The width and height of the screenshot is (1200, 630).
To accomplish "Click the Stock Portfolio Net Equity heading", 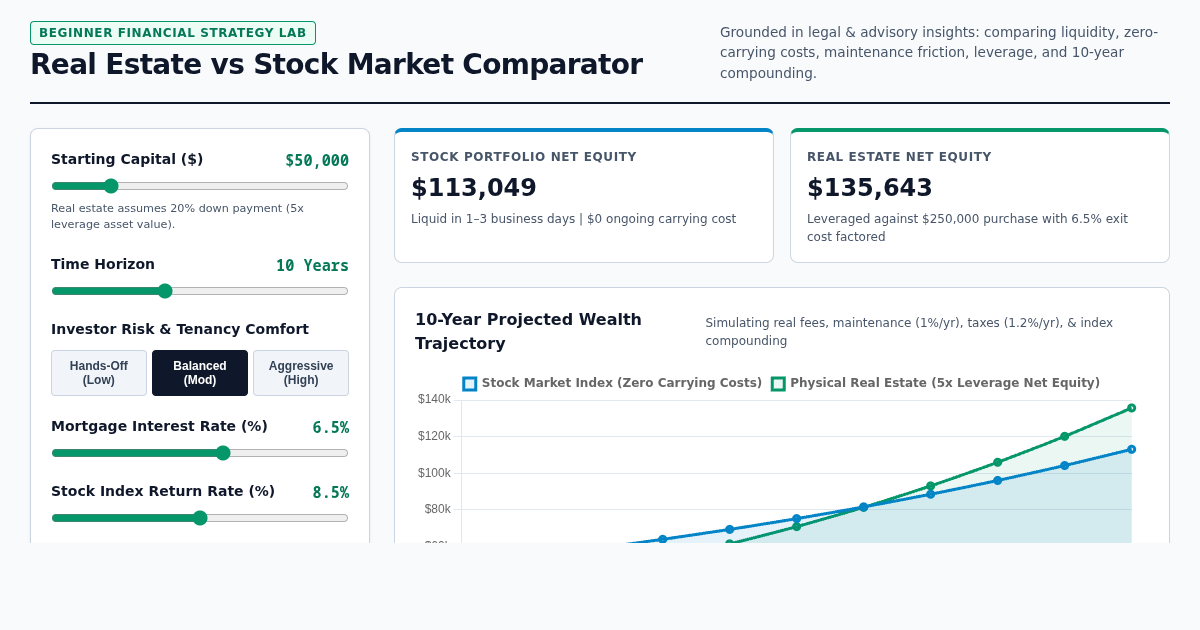I will [524, 157].
